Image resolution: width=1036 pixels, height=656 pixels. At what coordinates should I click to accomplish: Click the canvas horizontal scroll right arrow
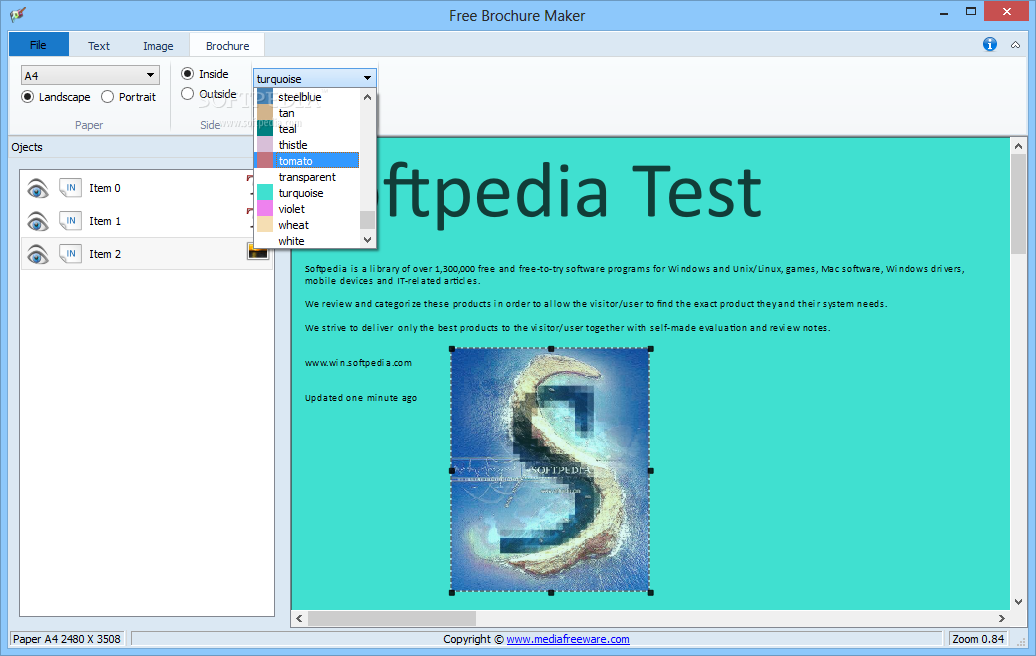click(x=1002, y=618)
